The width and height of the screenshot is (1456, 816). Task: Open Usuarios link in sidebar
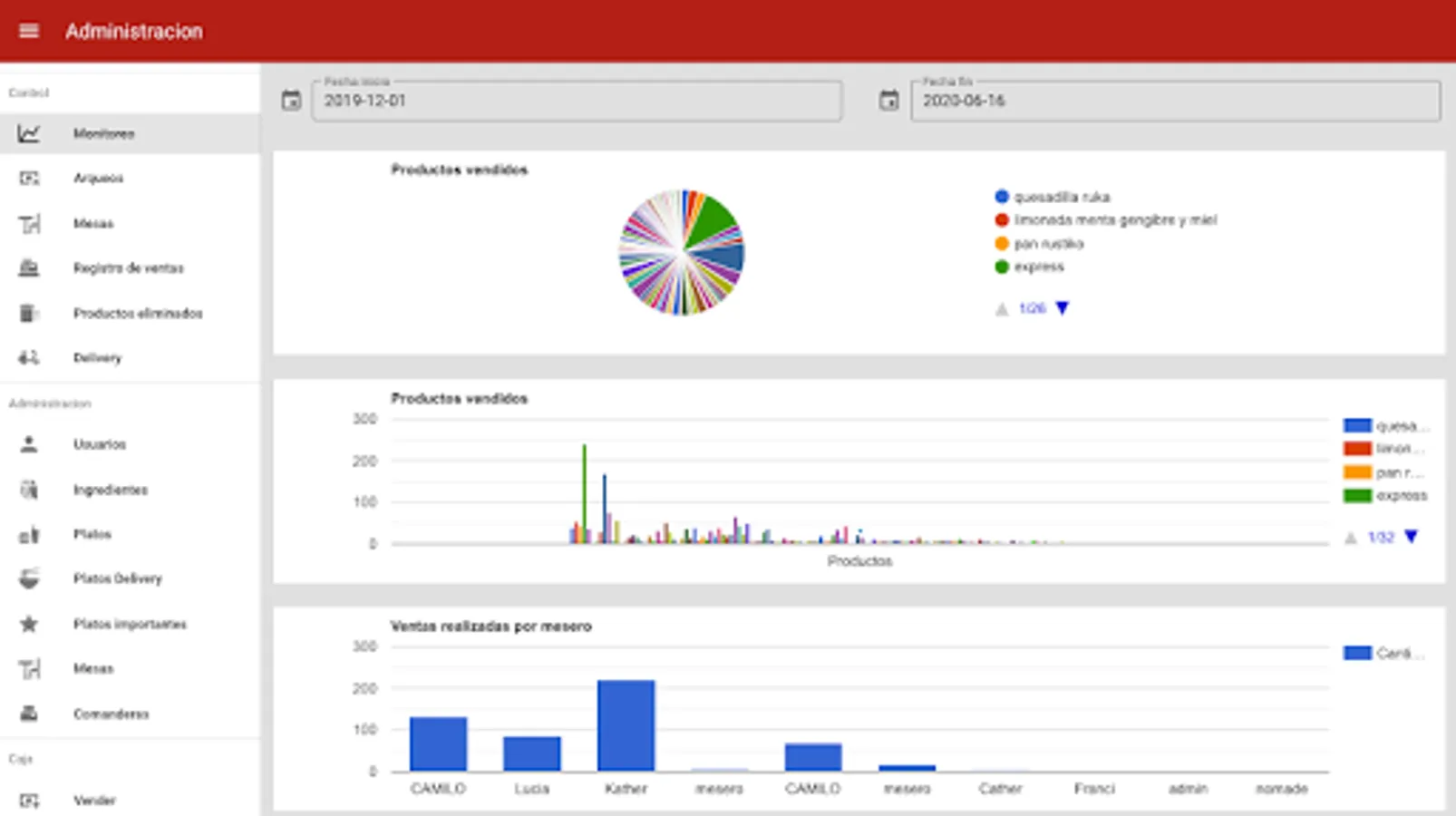[x=130, y=444]
